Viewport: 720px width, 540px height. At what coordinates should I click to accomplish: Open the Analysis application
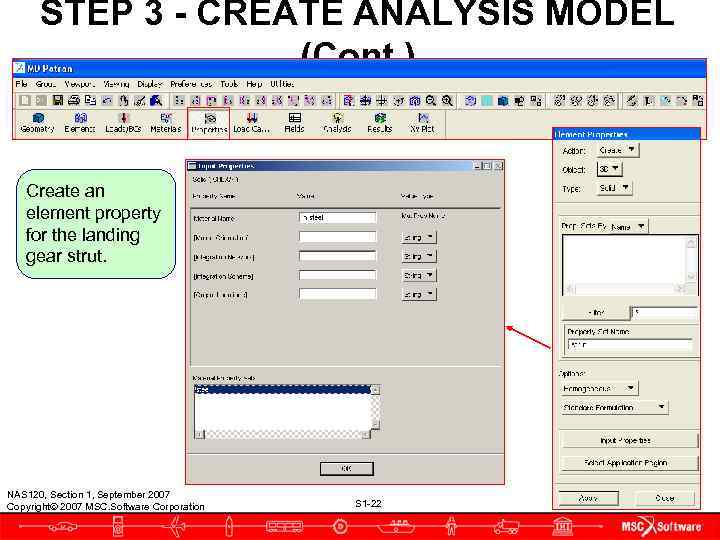pos(337,123)
